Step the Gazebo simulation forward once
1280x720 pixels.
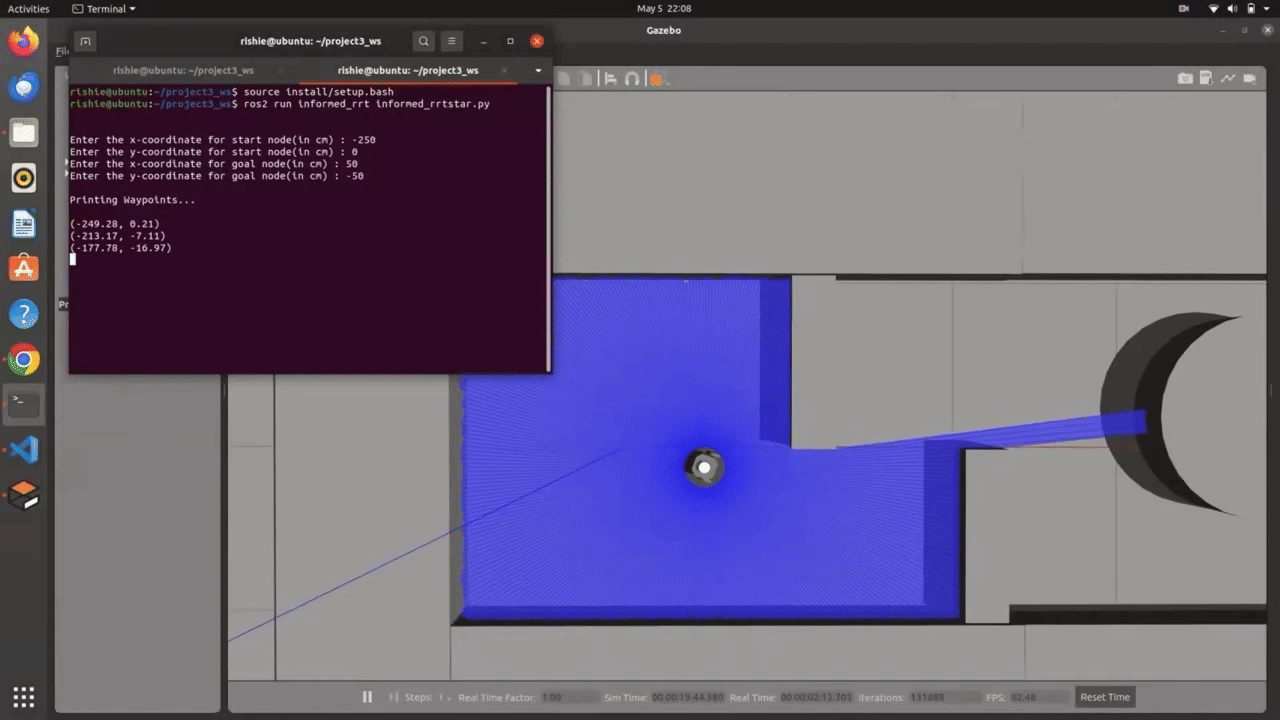[394, 697]
